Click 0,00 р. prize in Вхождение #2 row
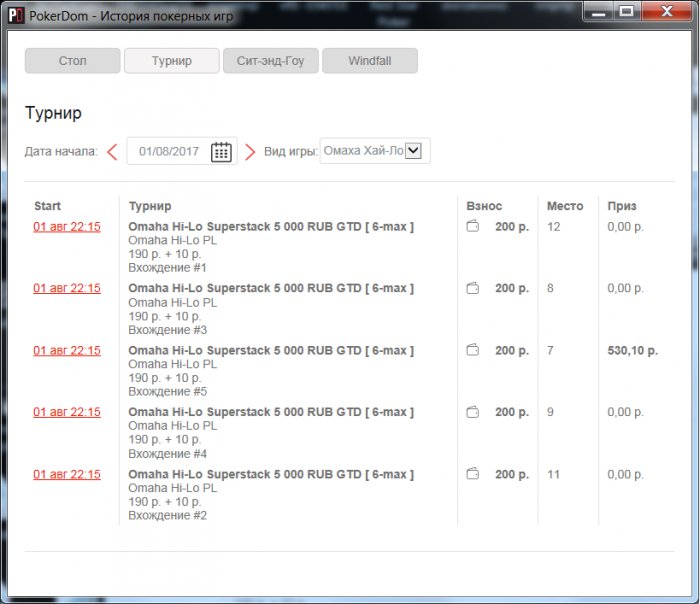The image size is (700, 604). [x=625, y=474]
